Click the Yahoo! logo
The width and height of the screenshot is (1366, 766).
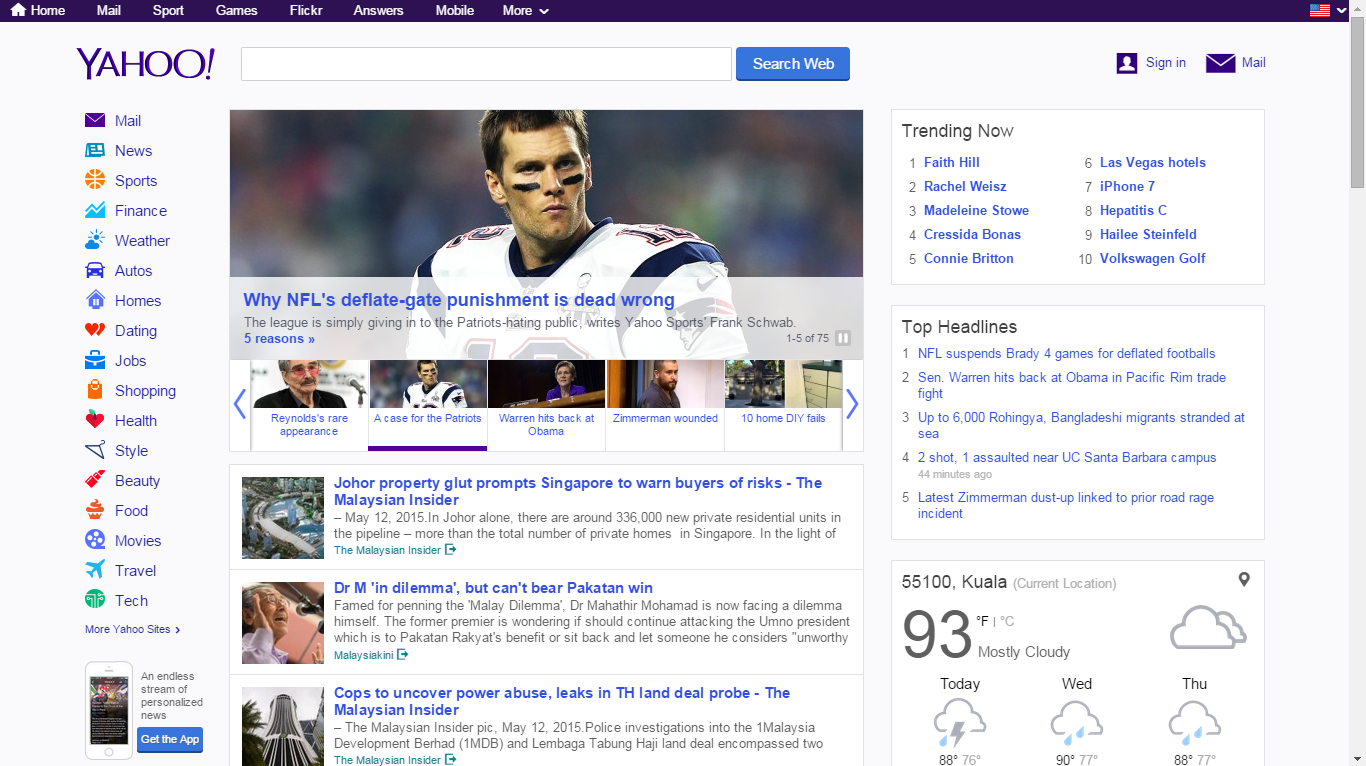coord(145,64)
